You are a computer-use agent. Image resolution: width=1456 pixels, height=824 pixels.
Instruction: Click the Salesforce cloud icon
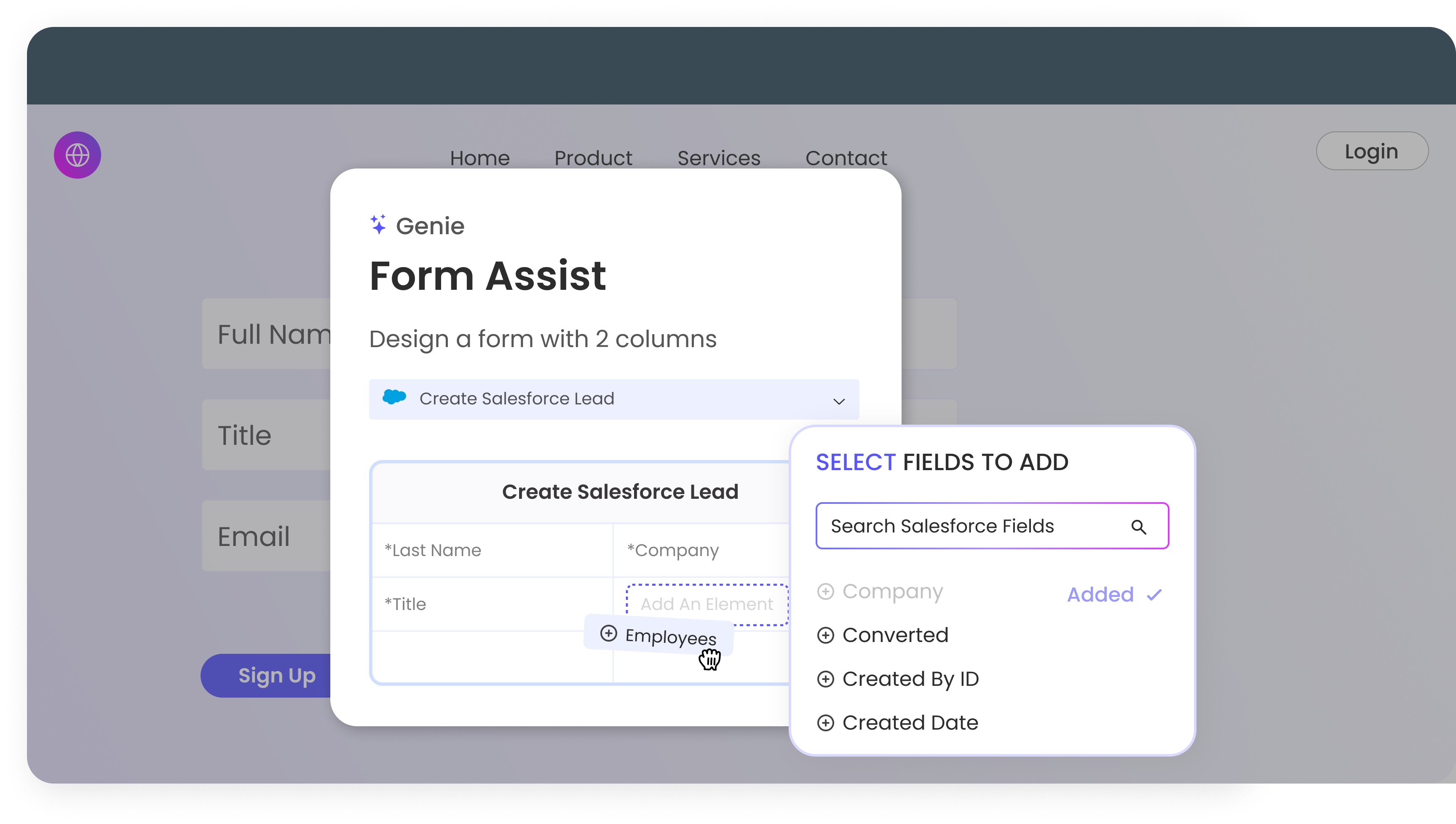click(x=394, y=397)
